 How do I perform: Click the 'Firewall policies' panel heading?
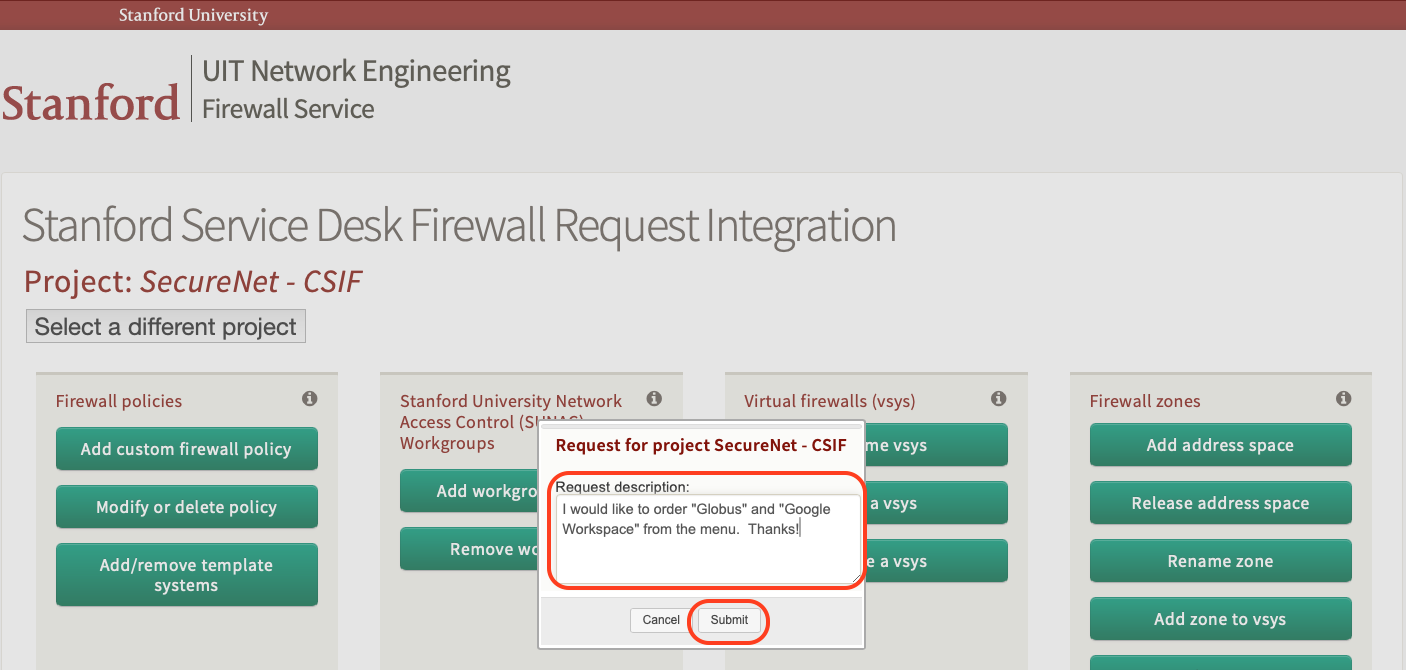click(119, 401)
